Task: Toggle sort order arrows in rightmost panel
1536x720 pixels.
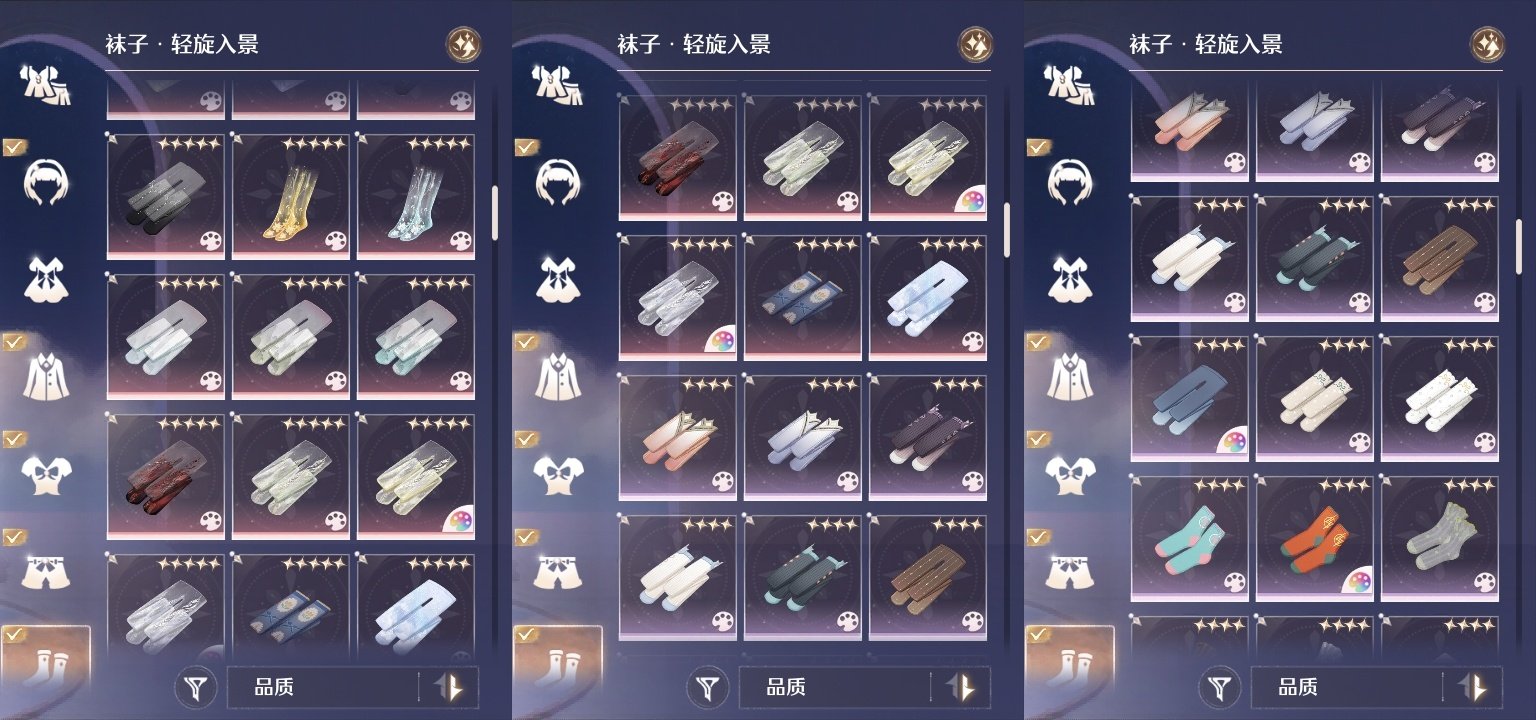Action: [x=1473, y=688]
